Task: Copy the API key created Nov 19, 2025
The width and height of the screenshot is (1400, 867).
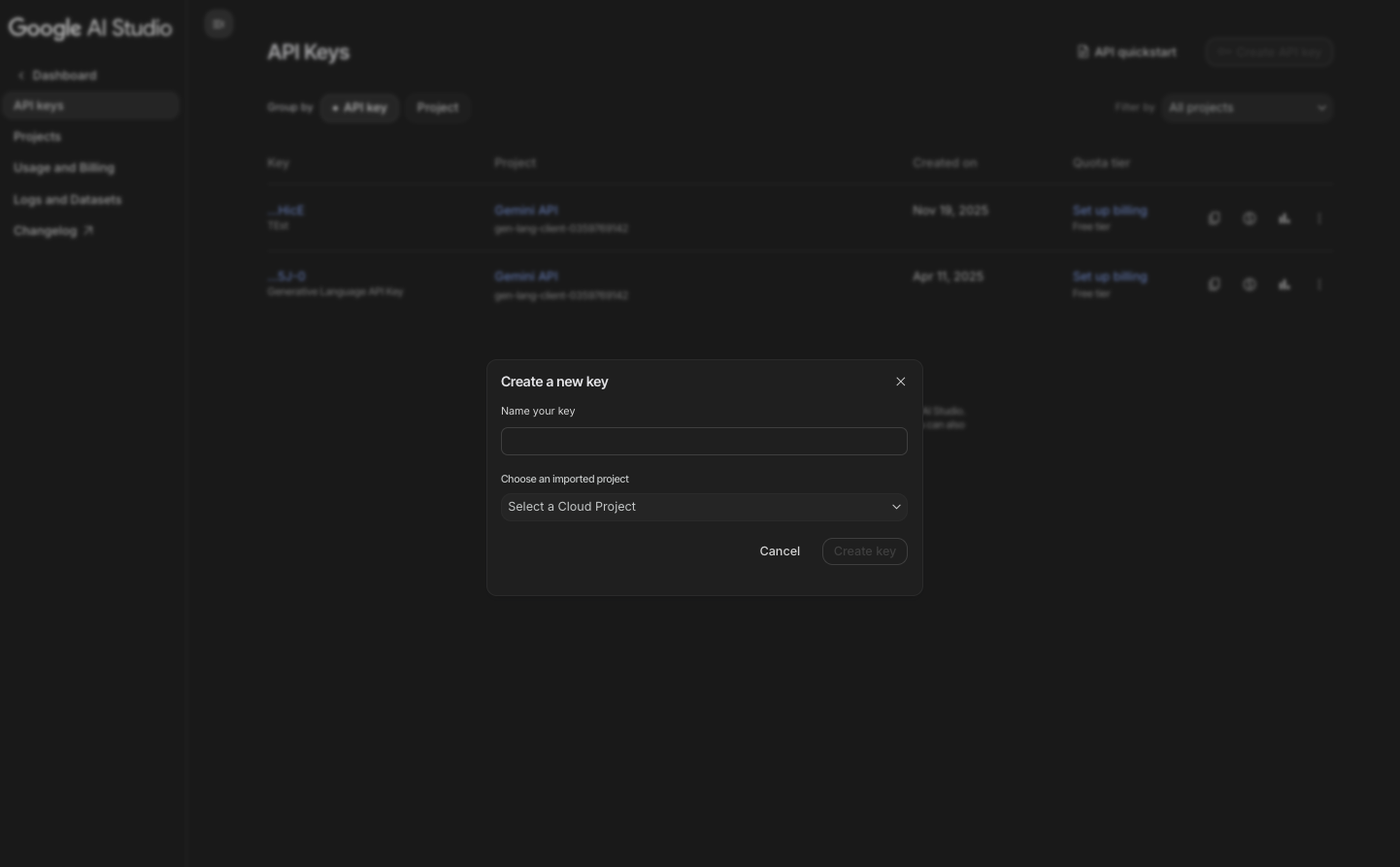Action: pos(1214,218)
